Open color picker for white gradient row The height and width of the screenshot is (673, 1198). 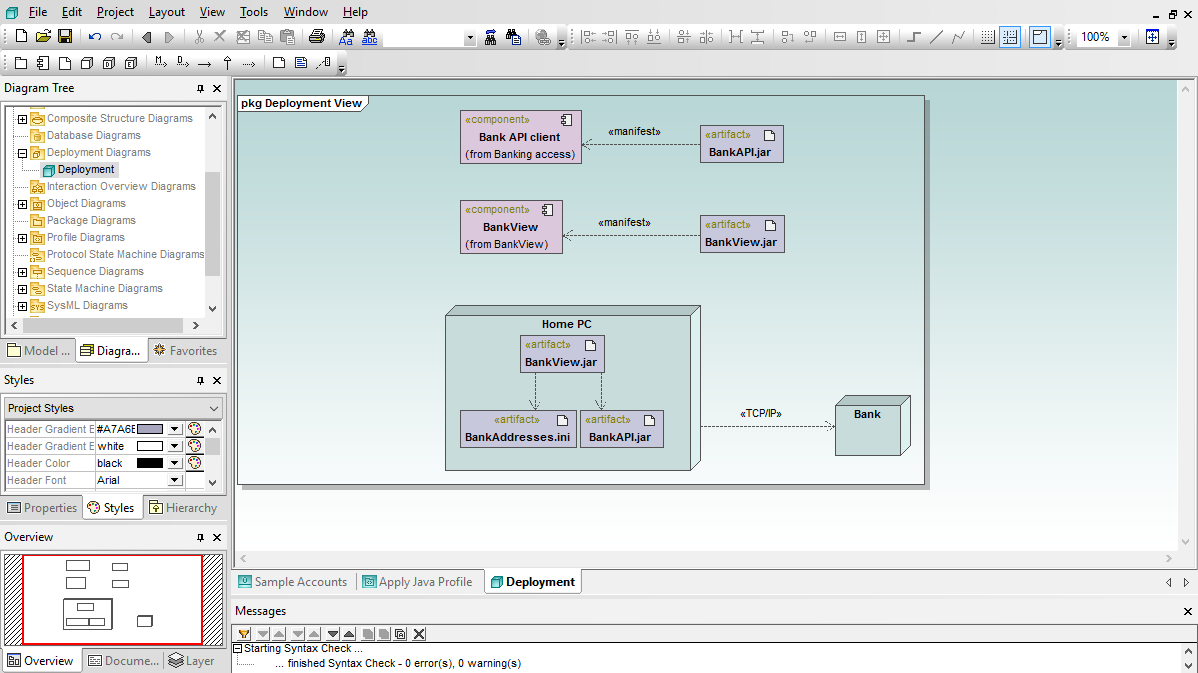195,446
